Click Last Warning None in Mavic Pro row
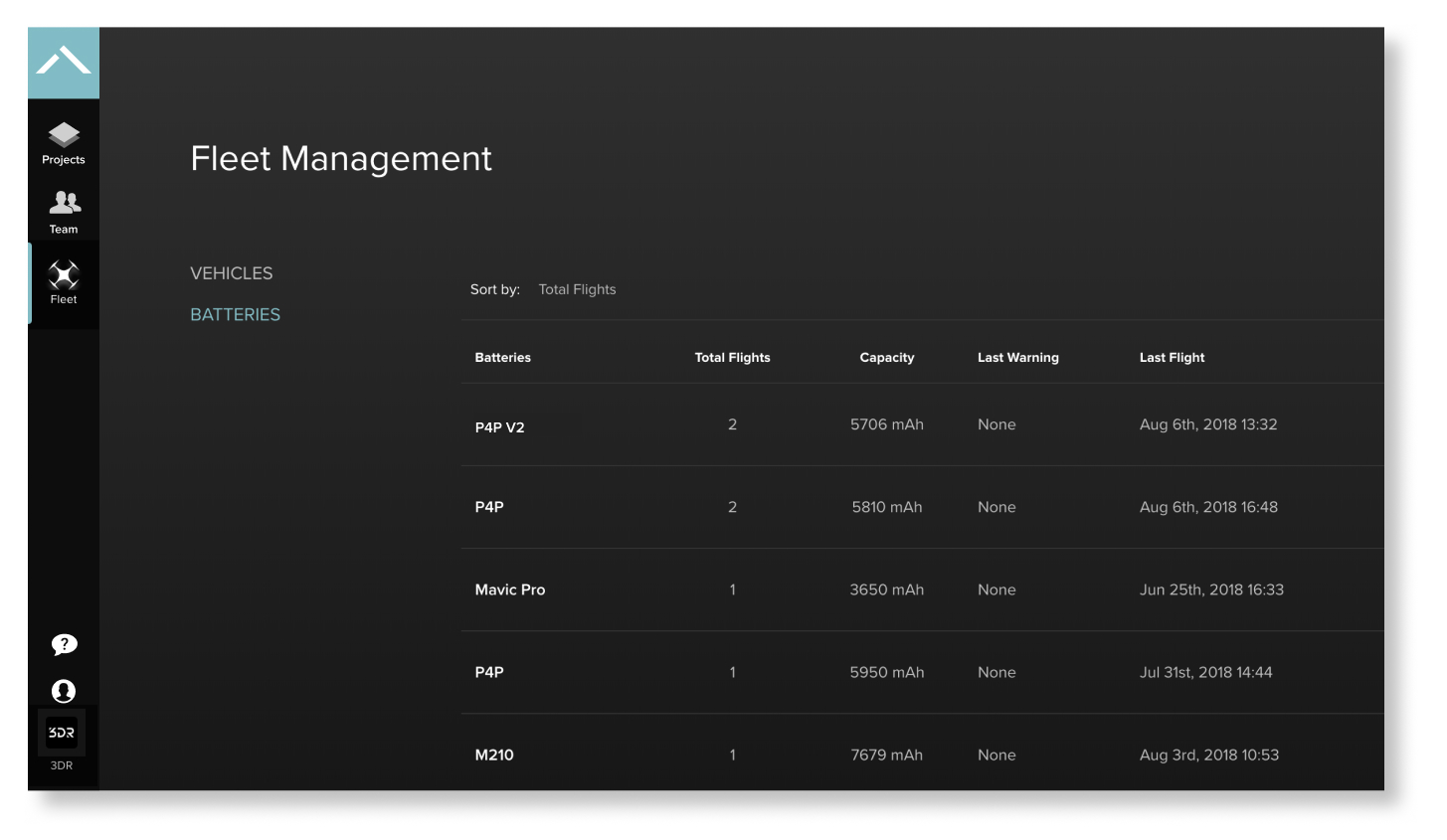This screenshot has height=840, width=1447. click(x=996, y=589)
